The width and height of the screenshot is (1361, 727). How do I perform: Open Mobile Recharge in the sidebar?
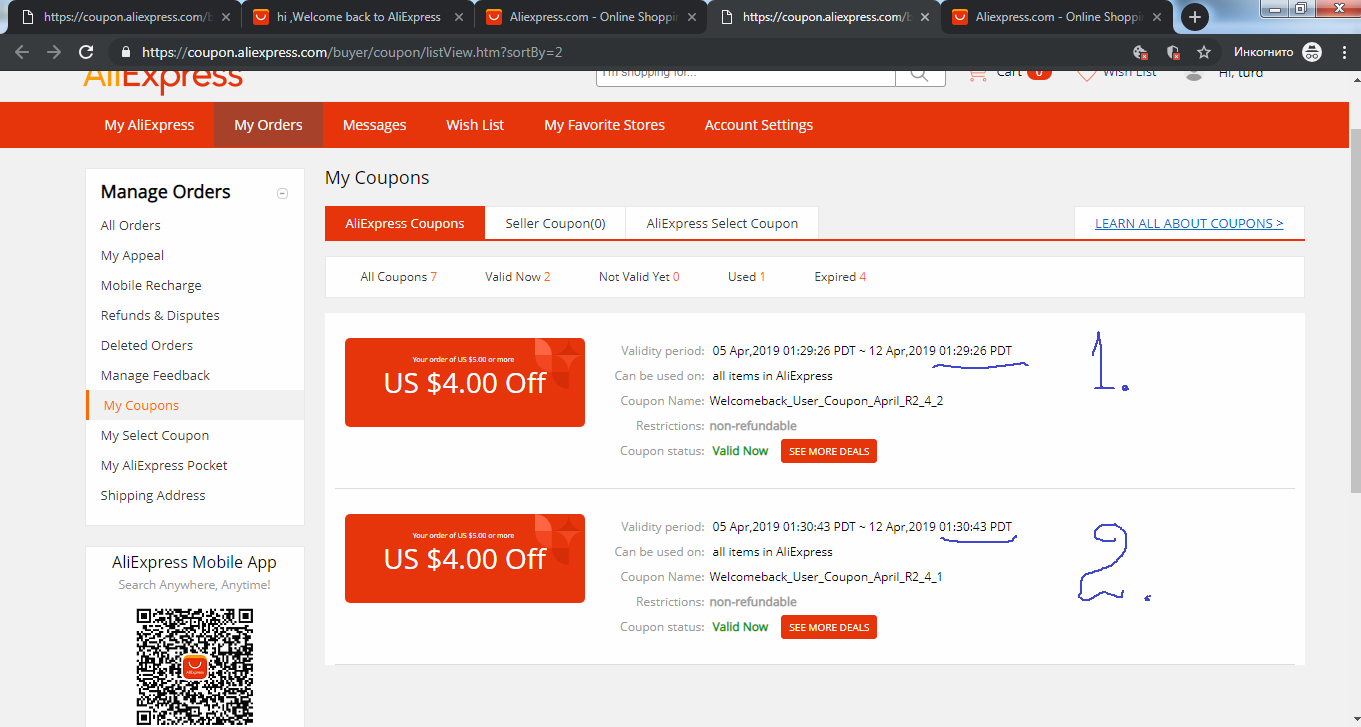tap(151, 285)
